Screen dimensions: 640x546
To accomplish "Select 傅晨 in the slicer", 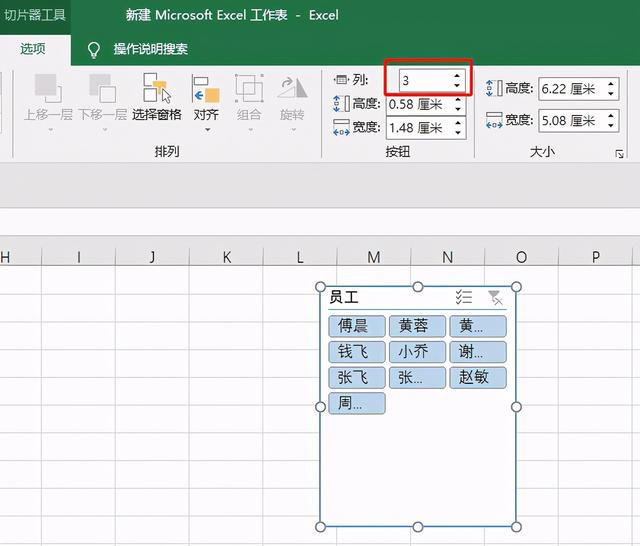I will tap(357, 326).
